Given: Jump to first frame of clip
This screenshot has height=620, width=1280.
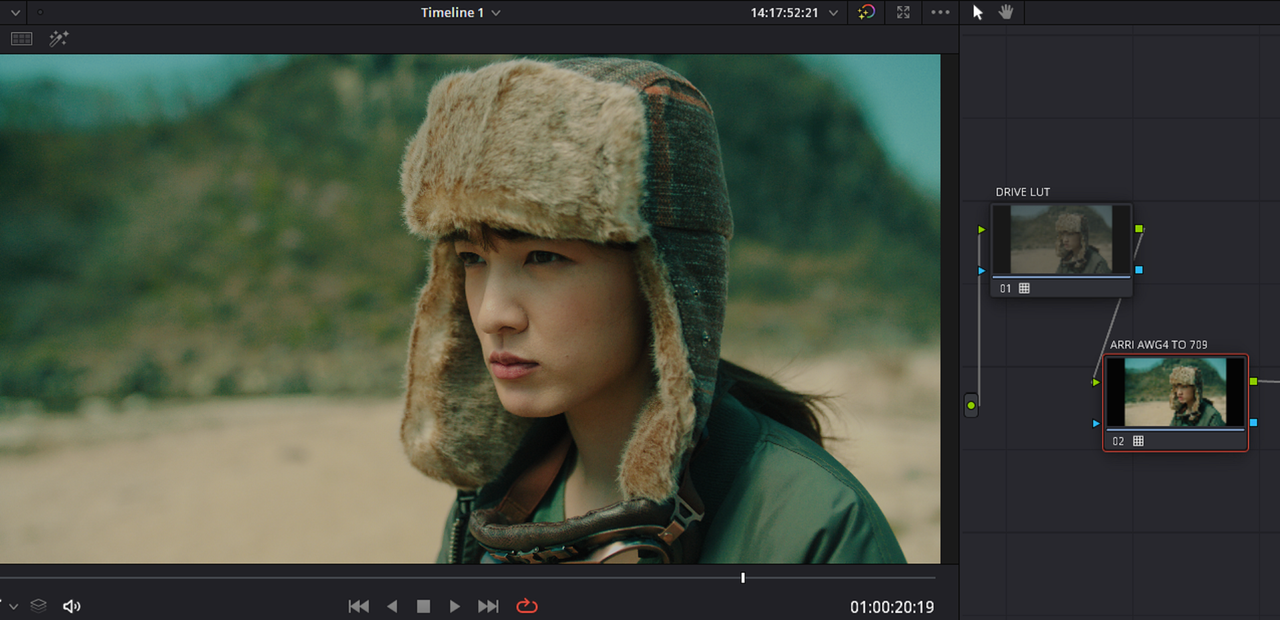Looking at the screenshot, I should tap(358, 606).
